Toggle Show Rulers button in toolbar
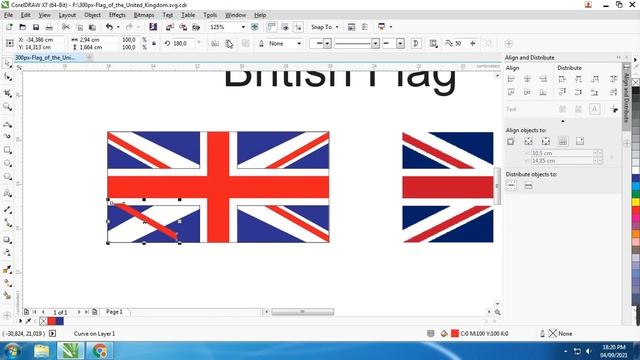 click(271, 27)
